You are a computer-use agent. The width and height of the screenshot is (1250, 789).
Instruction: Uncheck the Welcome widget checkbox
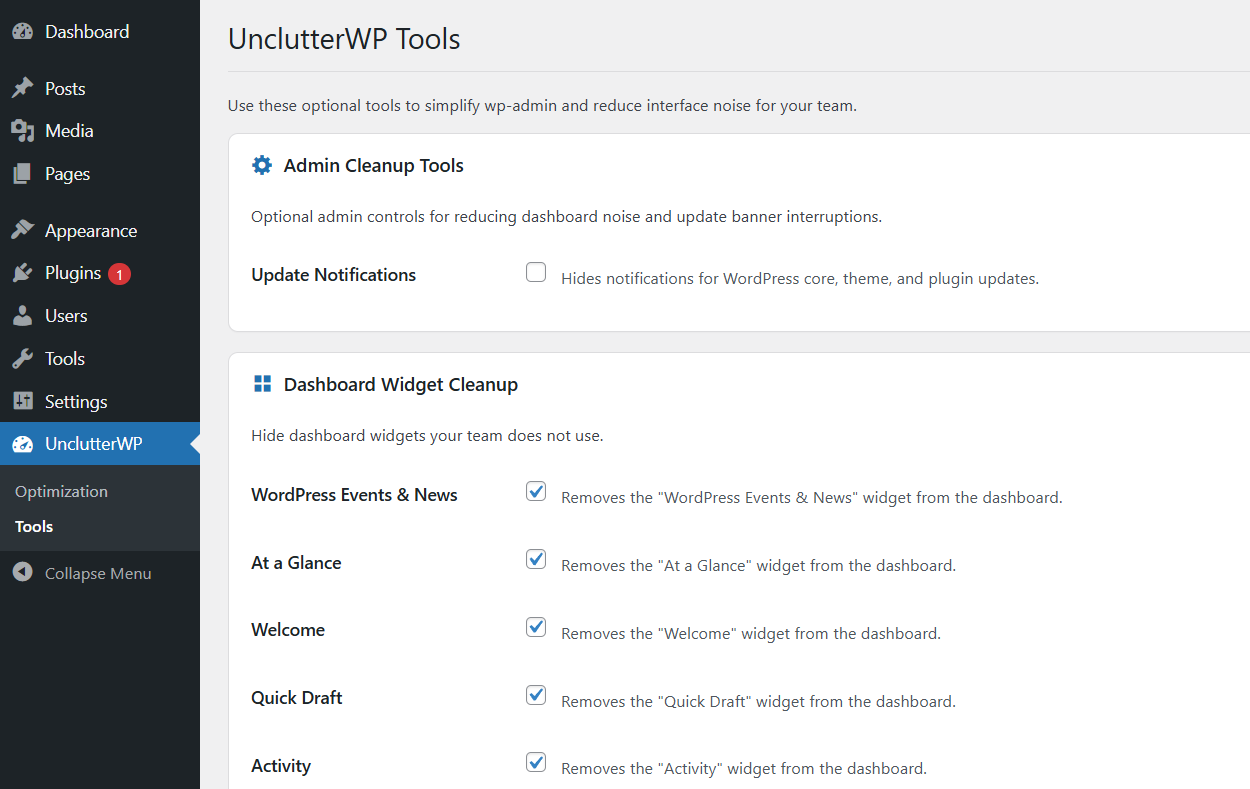(x=536, y=627)
